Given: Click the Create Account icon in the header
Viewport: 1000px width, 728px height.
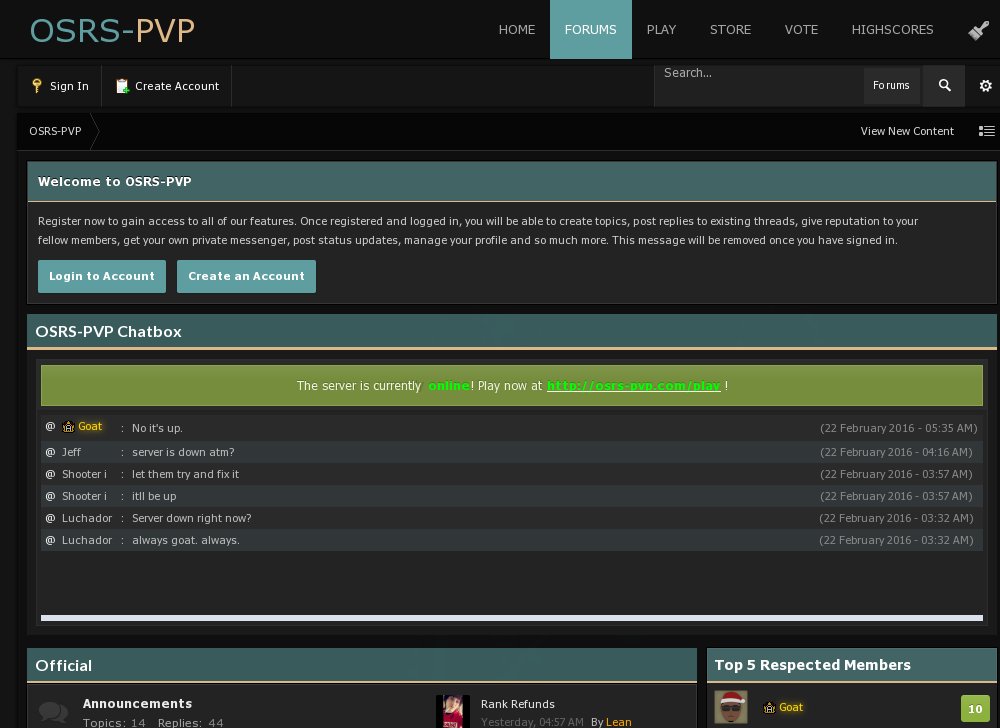Looking at the screenshot, I should [122, 86].
